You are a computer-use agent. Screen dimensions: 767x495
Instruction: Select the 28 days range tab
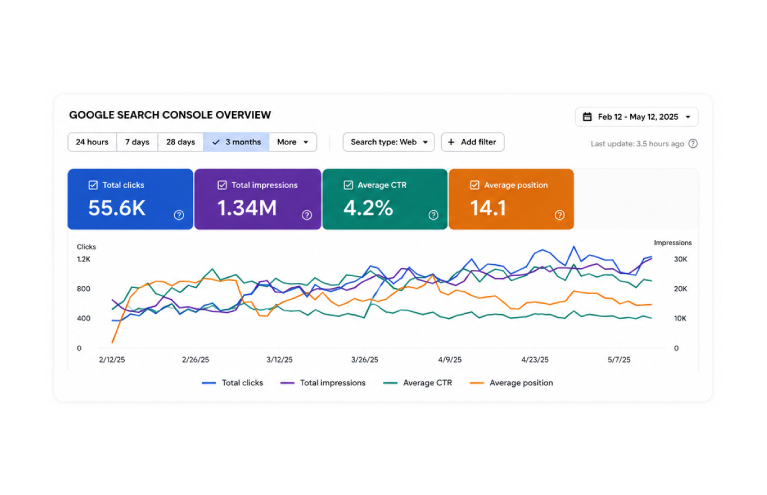click(x=180, y=142)
